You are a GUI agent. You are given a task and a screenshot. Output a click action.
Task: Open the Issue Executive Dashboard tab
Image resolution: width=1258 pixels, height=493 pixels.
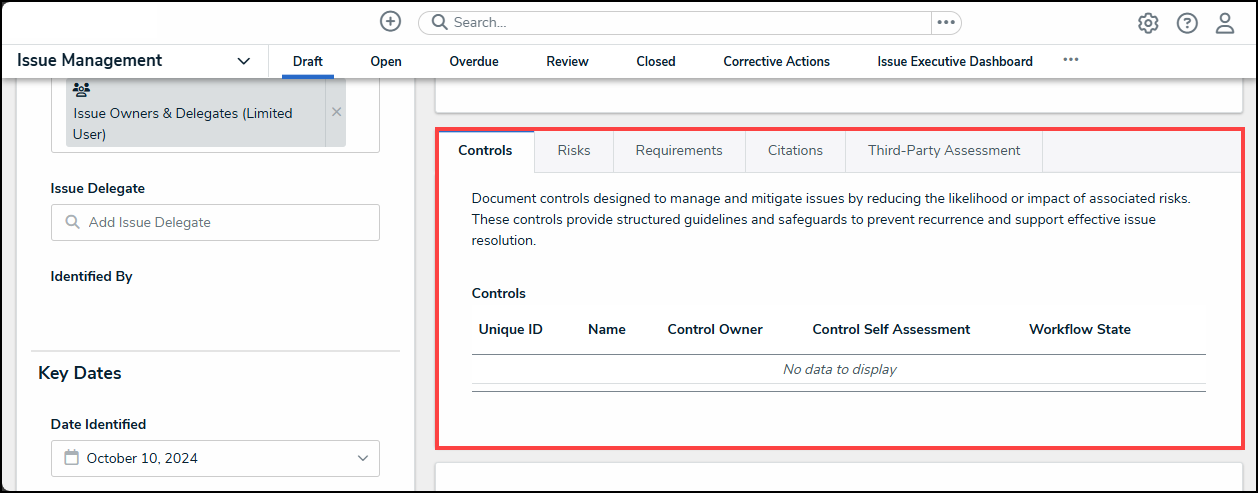(955, 61)
